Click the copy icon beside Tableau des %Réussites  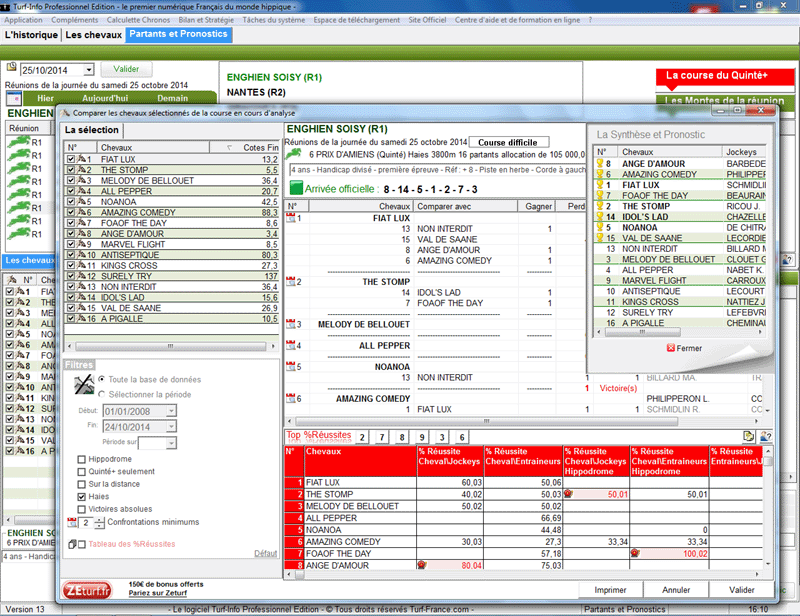72,545
